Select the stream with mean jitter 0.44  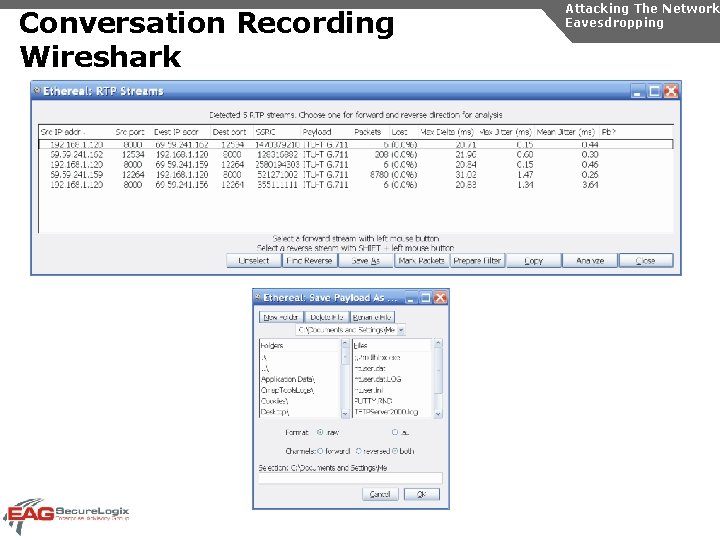point(356,144)
